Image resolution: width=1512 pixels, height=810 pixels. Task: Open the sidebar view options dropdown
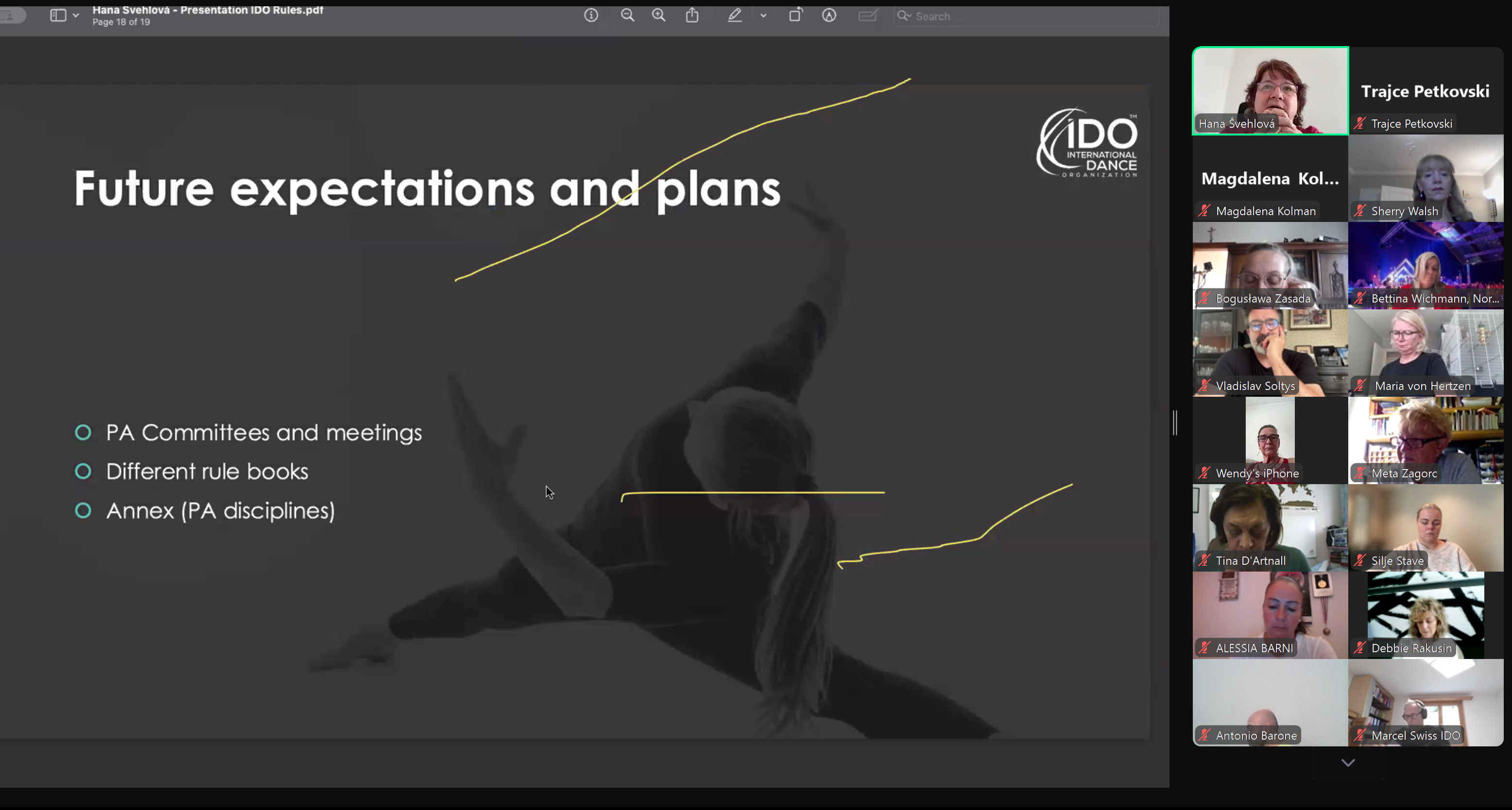tap(76, 16)
